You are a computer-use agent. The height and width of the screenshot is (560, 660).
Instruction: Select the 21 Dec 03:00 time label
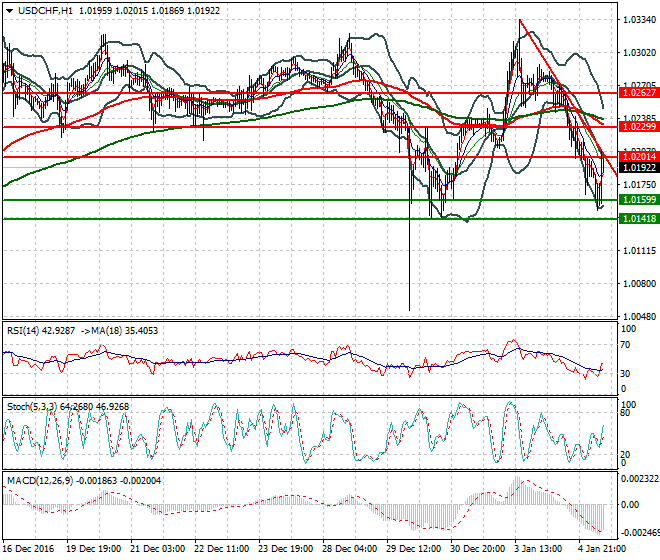(157, 549)
